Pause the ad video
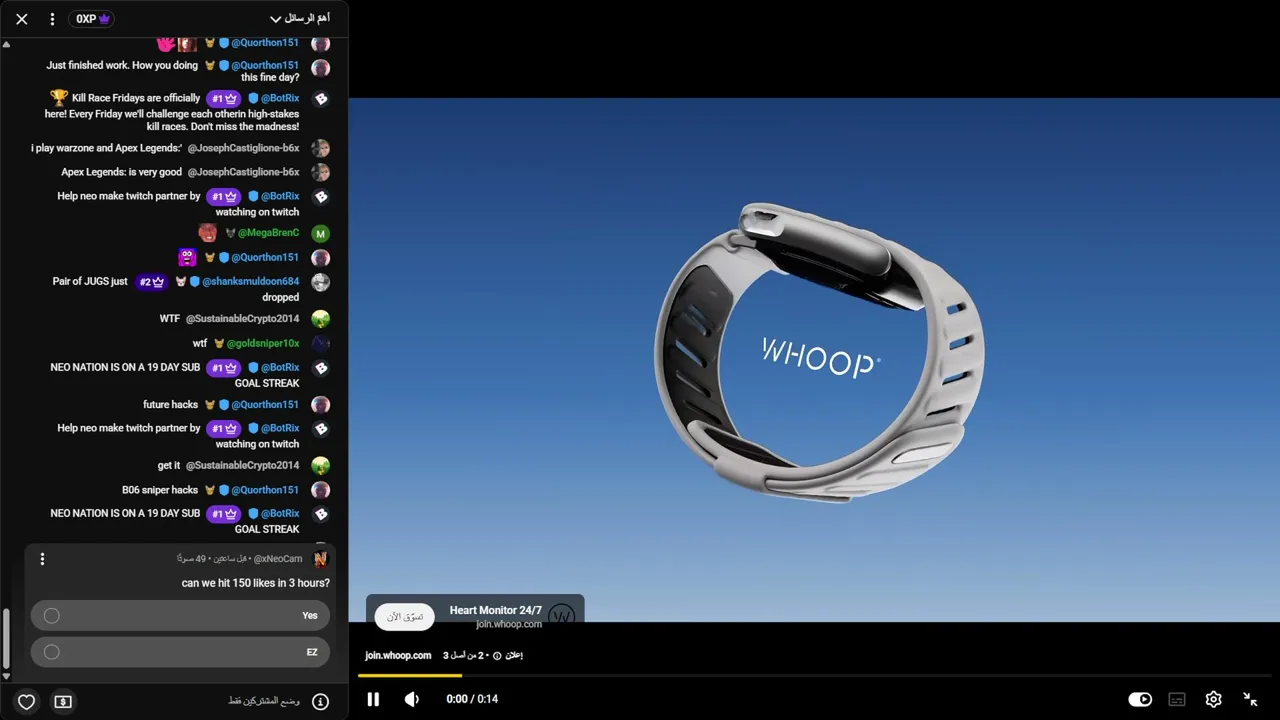The image size is (1280, 720). pos(373,699)
